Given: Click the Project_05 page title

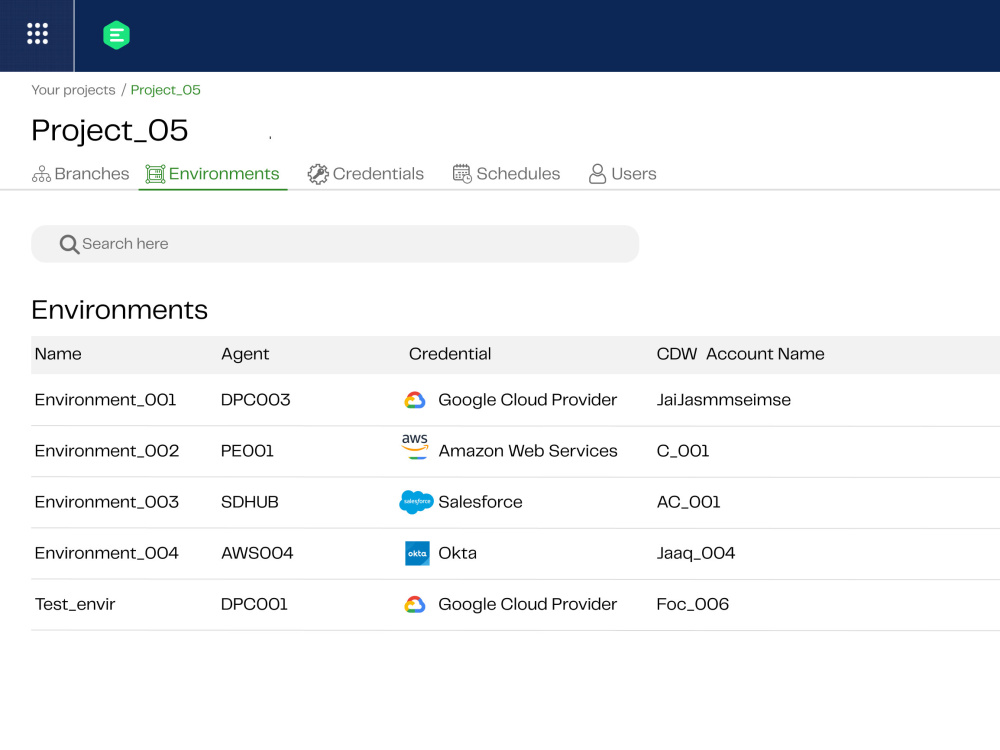Looking at the screenshot, I should tap(110, 131).
